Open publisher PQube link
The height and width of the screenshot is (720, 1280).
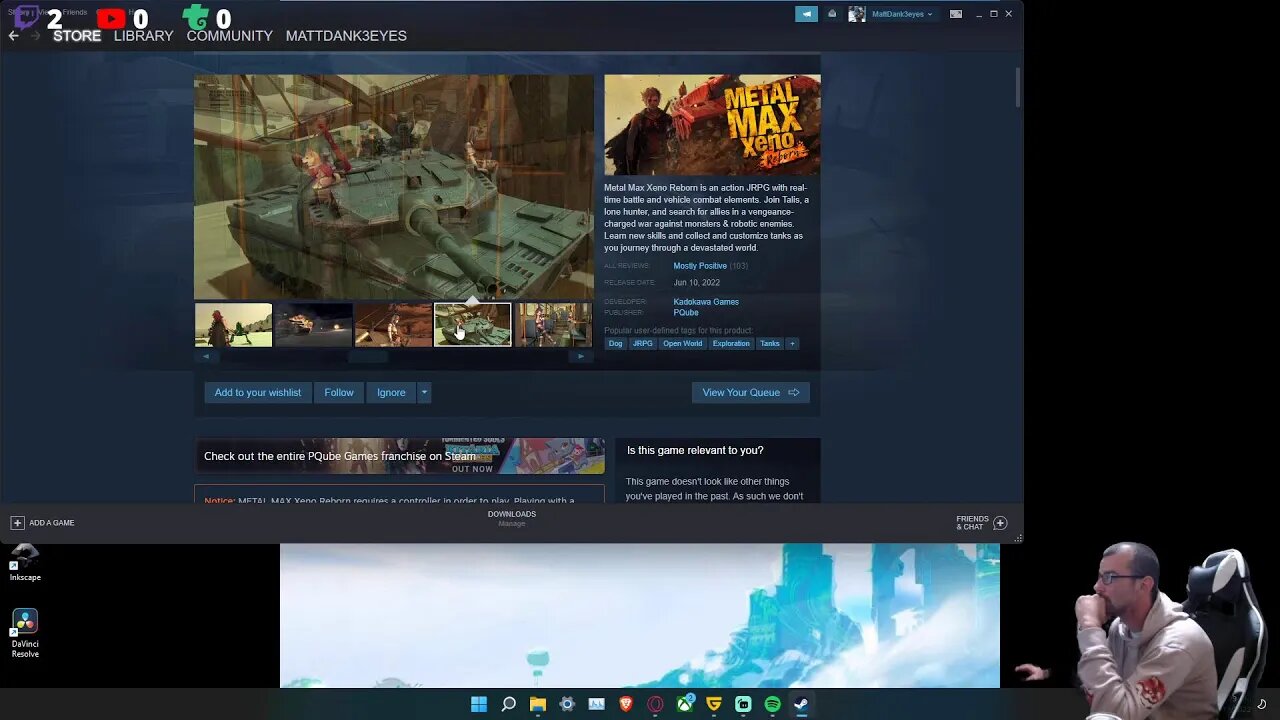click(686, 313)
